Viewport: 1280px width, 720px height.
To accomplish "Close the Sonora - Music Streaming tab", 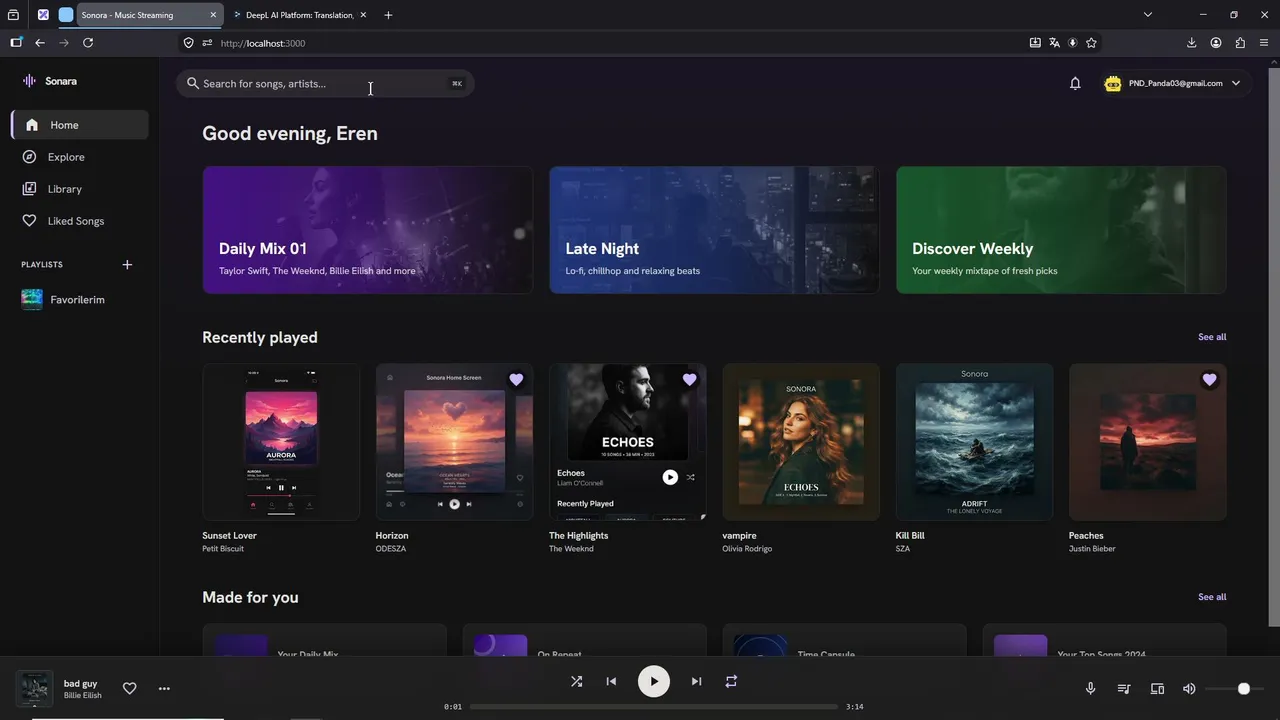I will click(213, 15).
